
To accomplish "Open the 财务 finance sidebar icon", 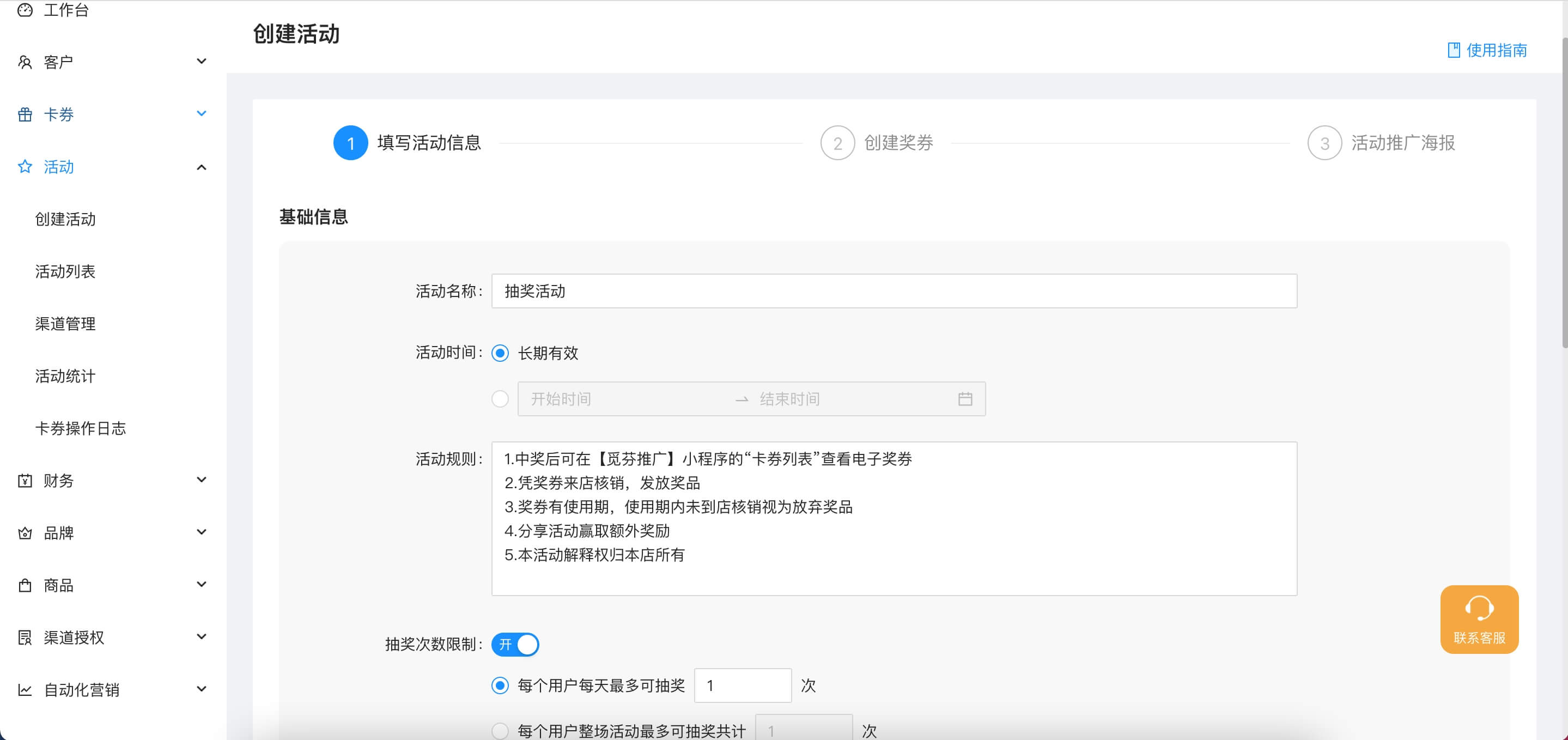I will [25, 481].
